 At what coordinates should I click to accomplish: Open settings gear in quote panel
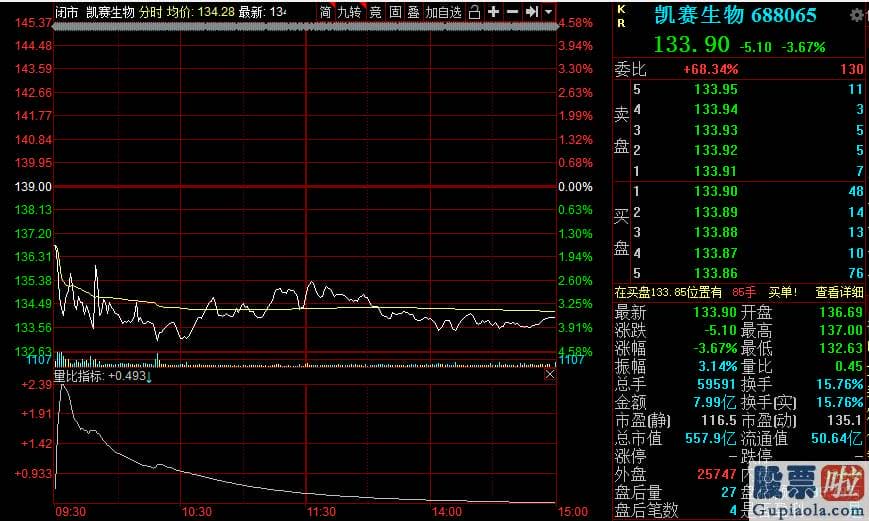(857, 15)
